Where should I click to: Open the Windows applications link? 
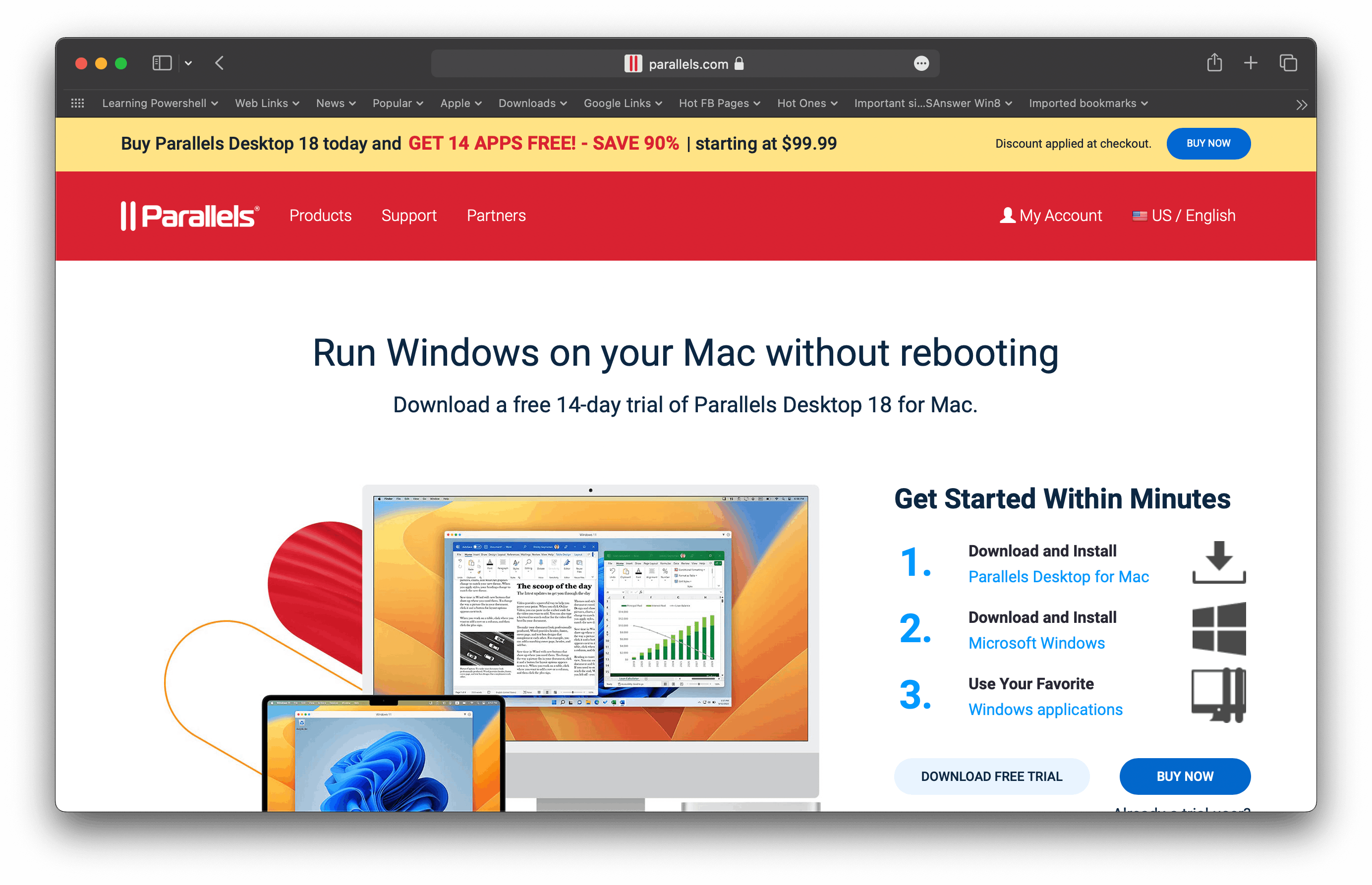click(x=1045, y=710)
